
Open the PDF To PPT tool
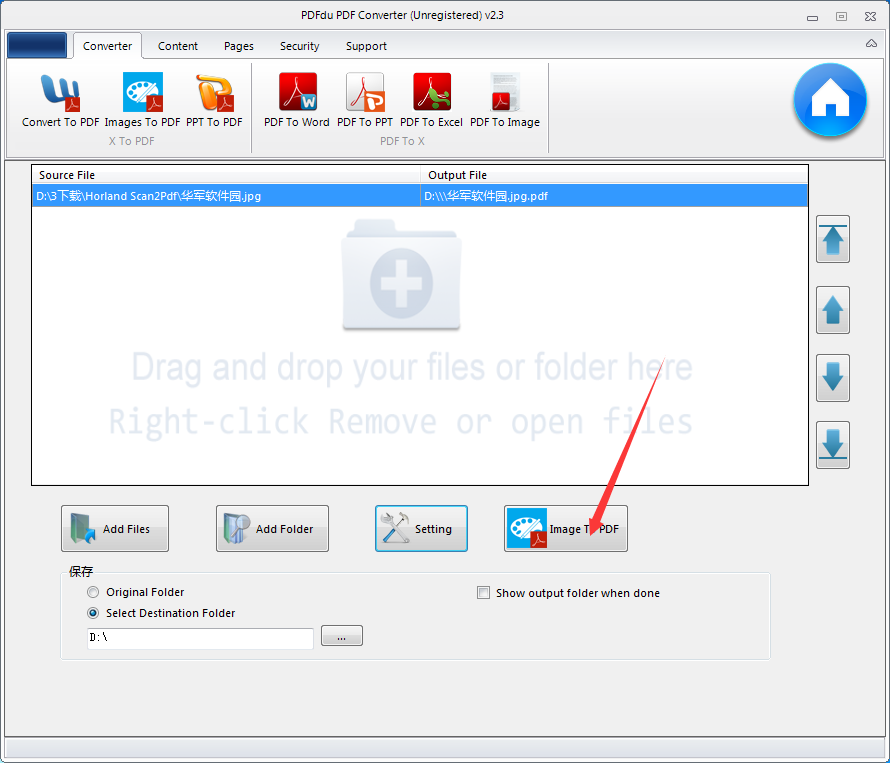click(365, 100)
